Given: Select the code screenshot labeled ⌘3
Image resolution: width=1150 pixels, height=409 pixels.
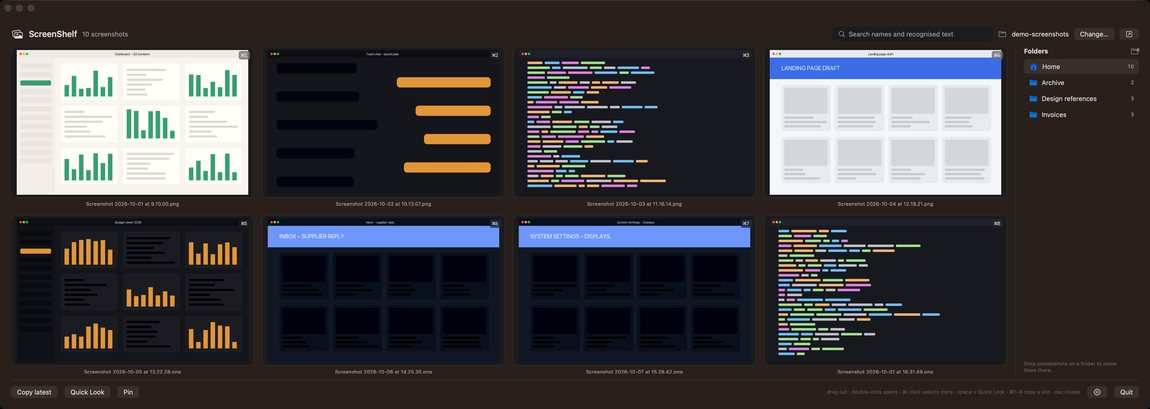Looking at the screenshot, I should pos(634,122).
